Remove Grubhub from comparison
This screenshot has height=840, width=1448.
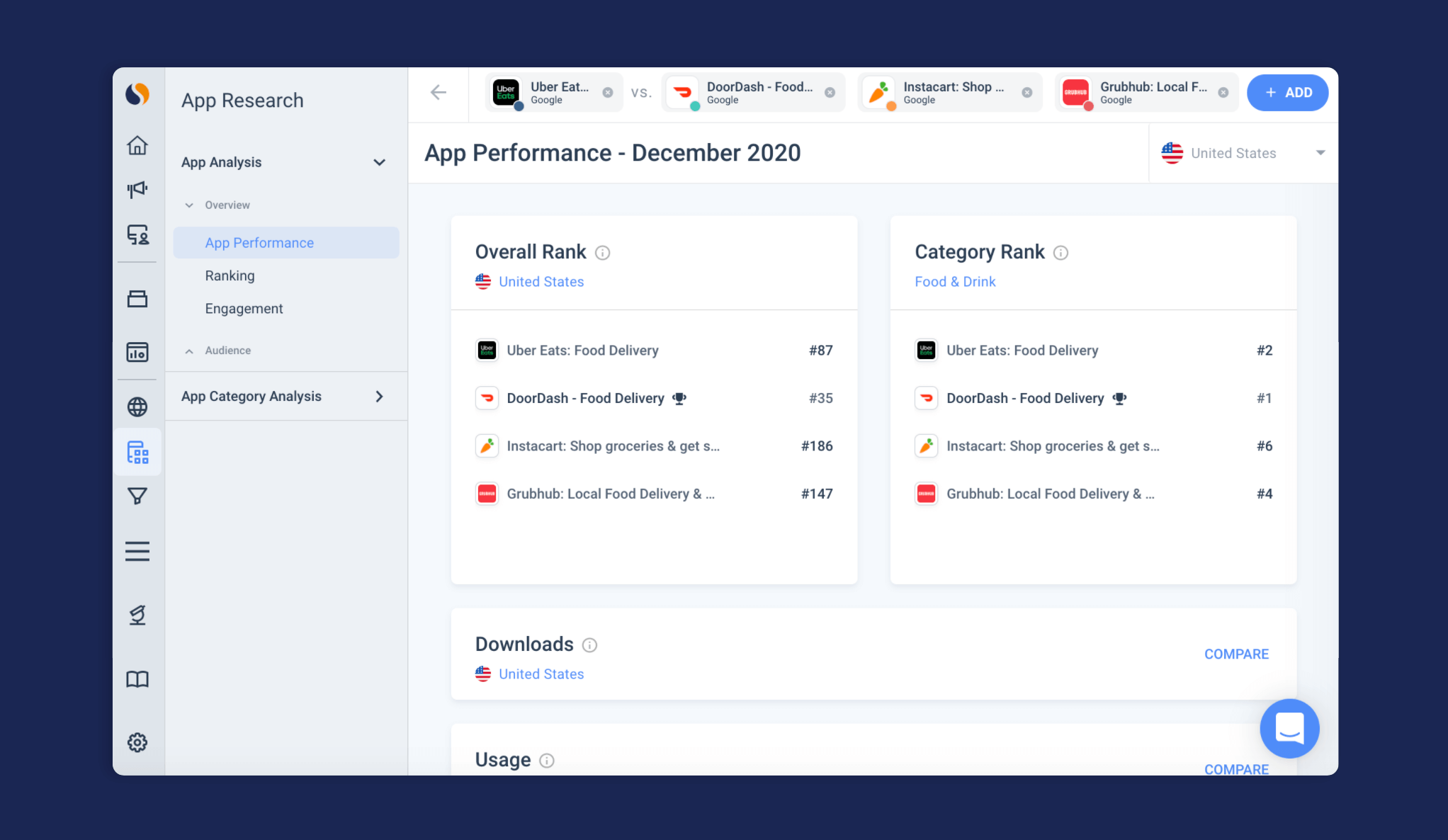pyautogui.click(x=1223, y=92)
